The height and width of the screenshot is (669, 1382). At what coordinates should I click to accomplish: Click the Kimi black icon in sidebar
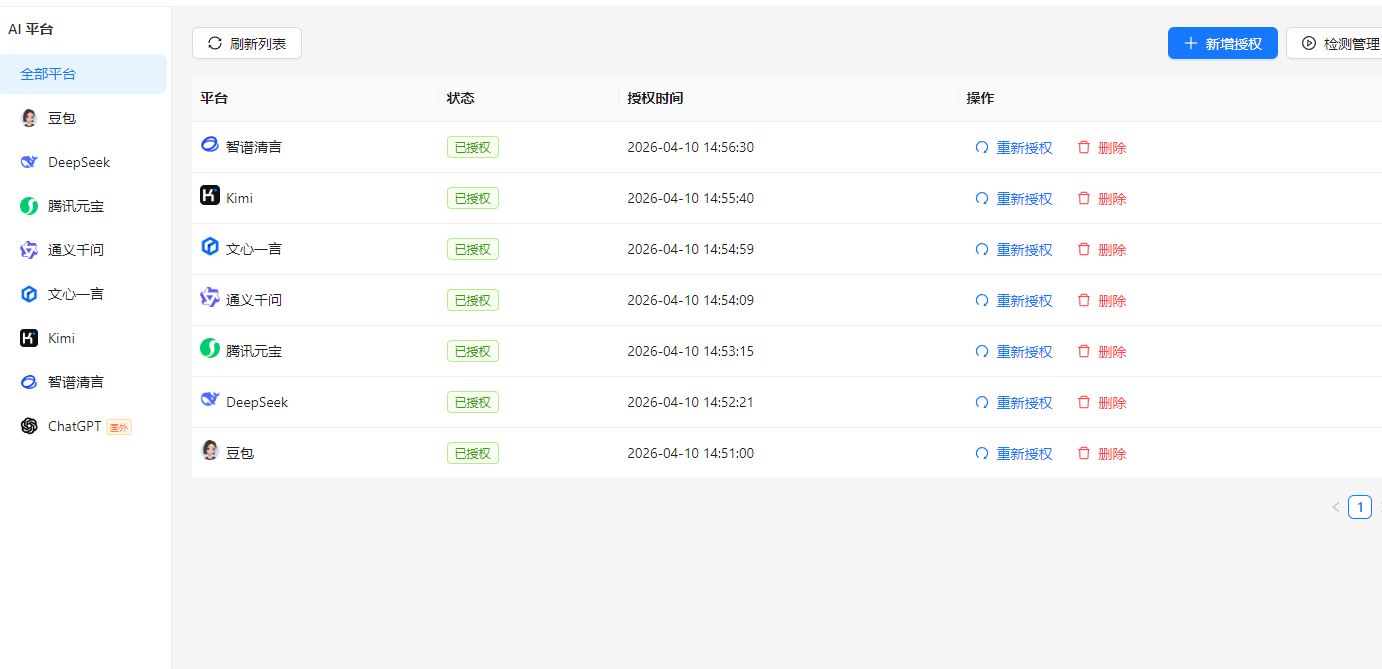click(29, 338)
